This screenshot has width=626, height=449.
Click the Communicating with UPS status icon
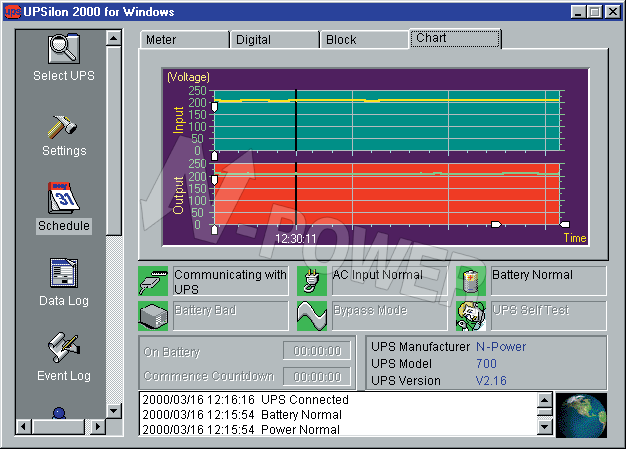click(x=154, y=281)
